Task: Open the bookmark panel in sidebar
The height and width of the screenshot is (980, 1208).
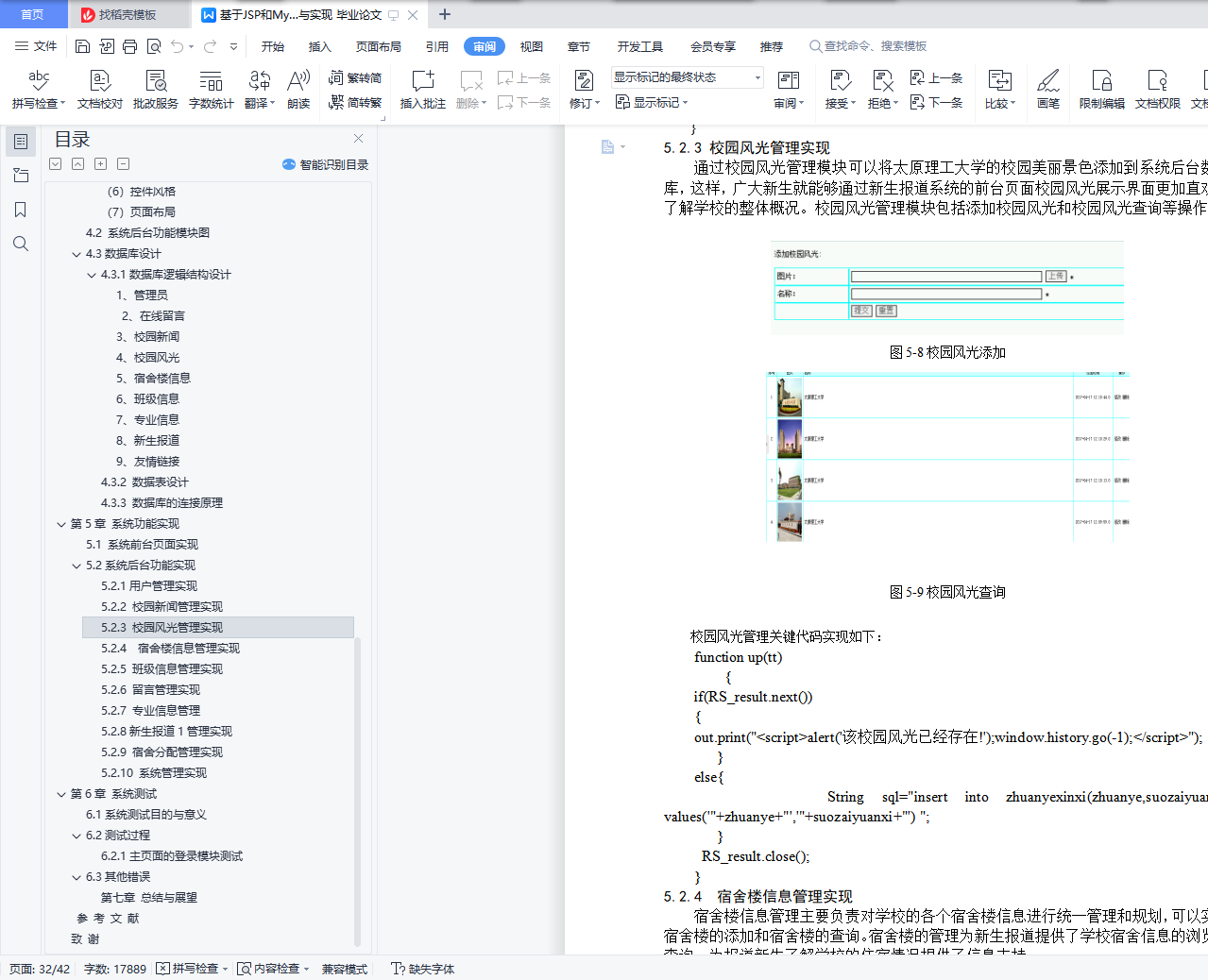Action: tap(21, 210)
